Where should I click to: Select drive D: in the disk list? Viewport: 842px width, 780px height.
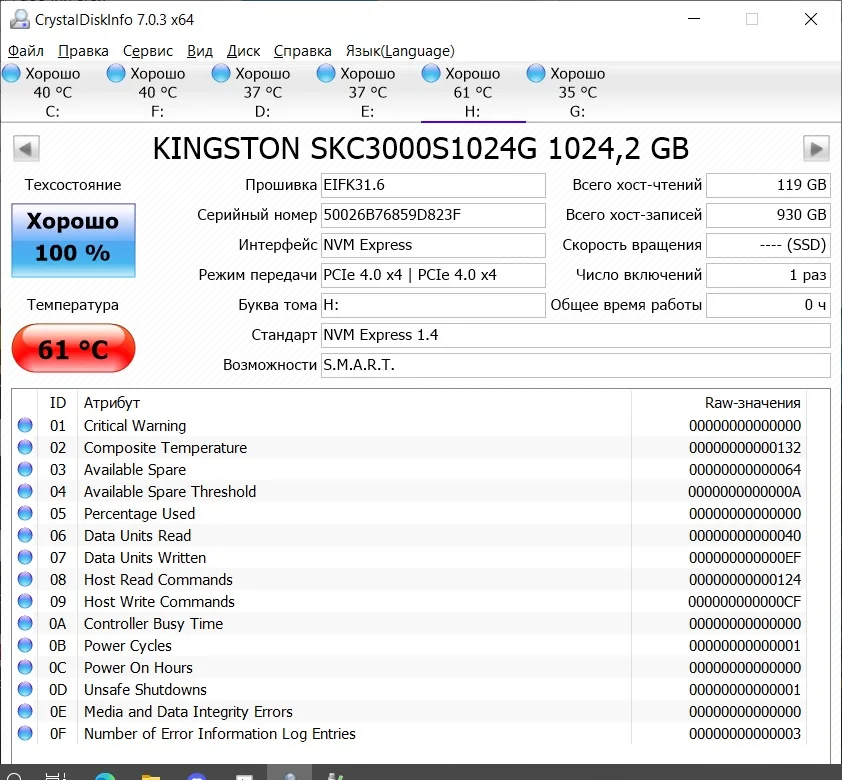tap(262, 92)
